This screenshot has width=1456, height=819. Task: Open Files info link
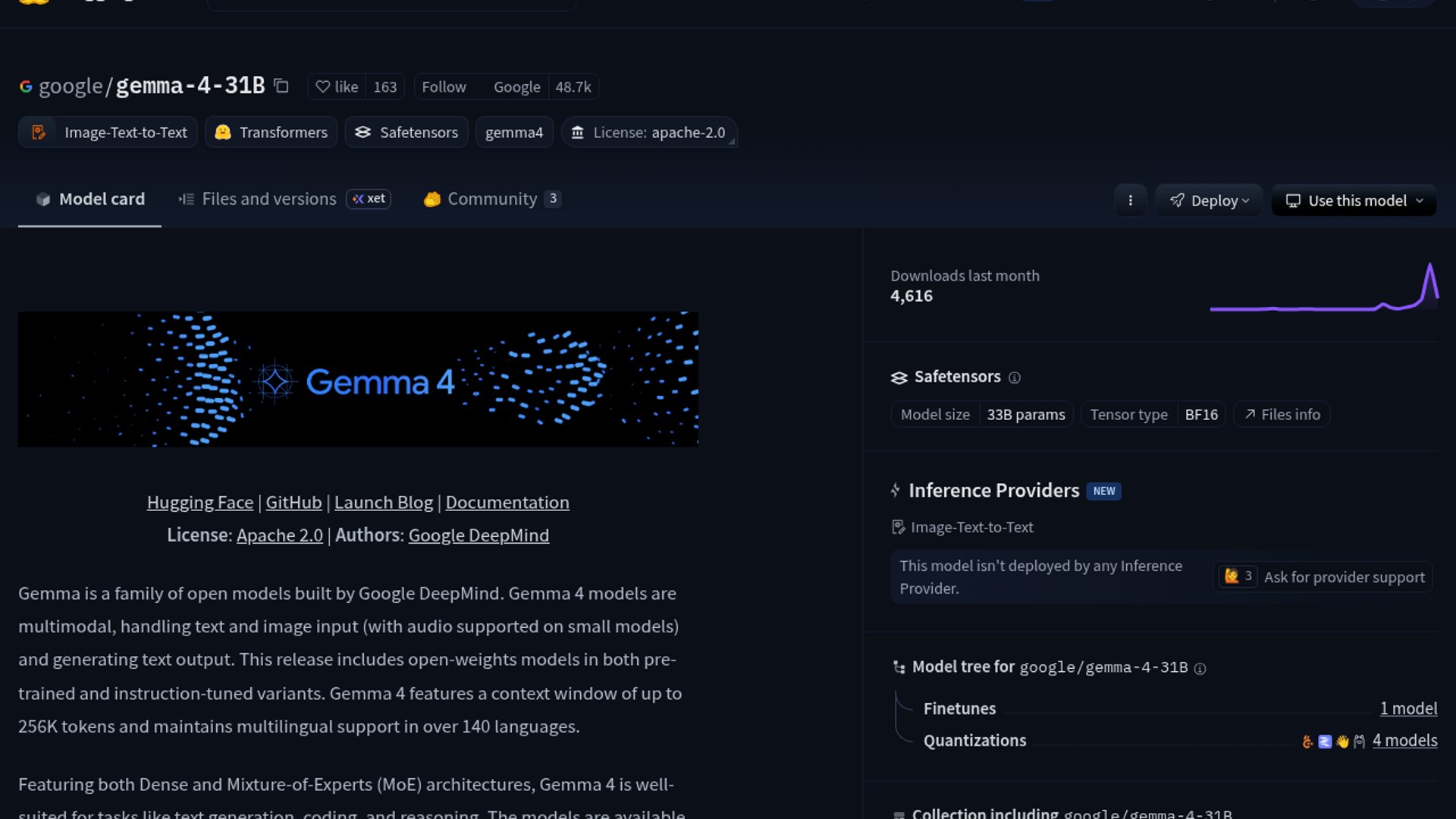coord(1282,415)
